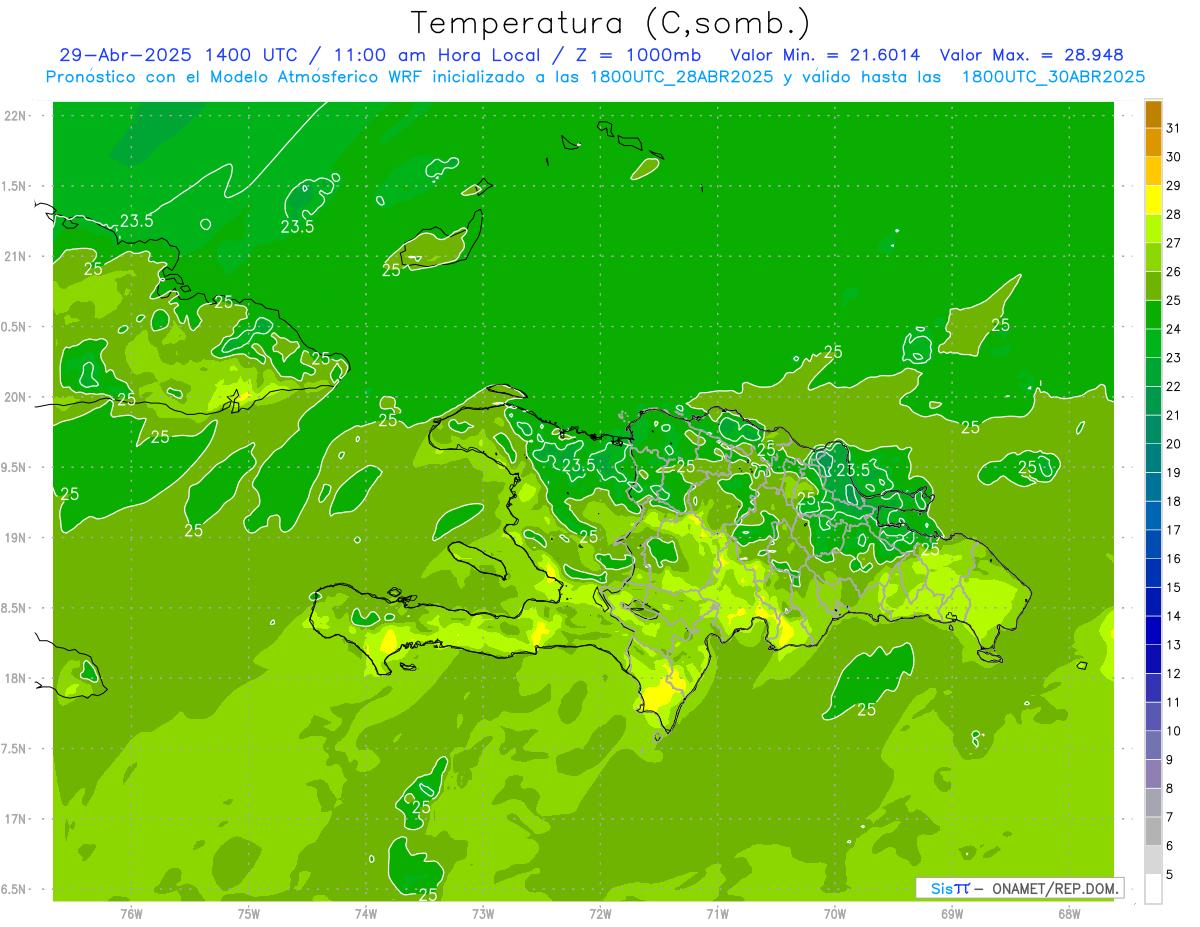Click the legend value 5
Screen dimensions: 1200x927
(1170, 874)
